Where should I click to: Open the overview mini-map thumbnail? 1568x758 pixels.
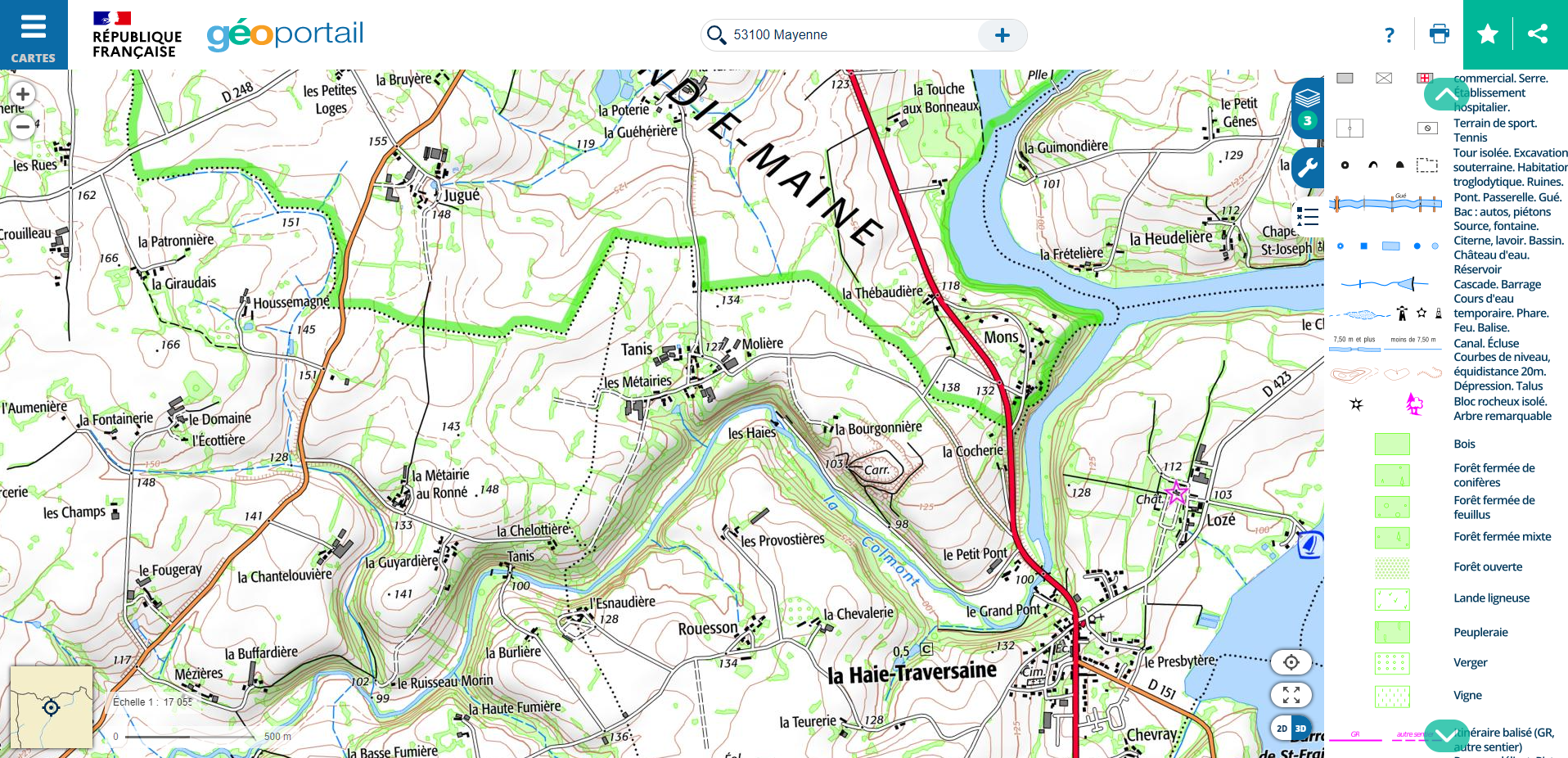point(51,707)
